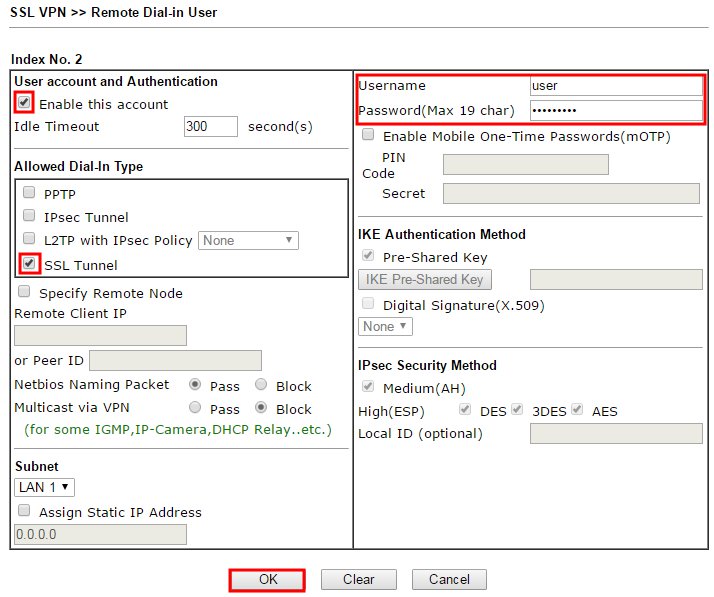The width and height of the screenshot is (714, 597).
Task: Click the Username input field
Action: pos(616,86)
